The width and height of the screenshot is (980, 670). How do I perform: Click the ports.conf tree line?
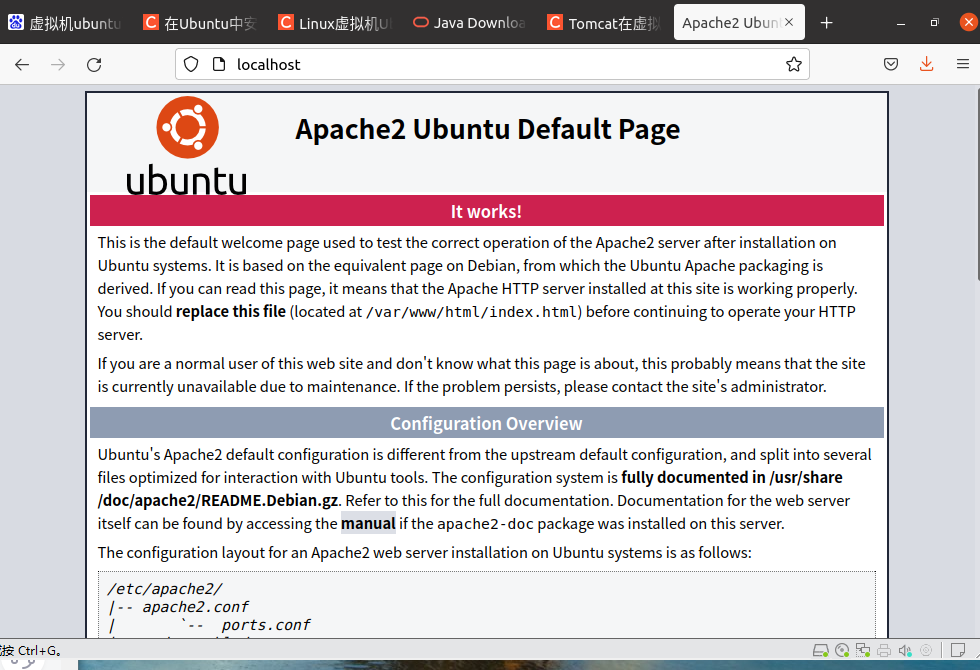coord(210,625)
